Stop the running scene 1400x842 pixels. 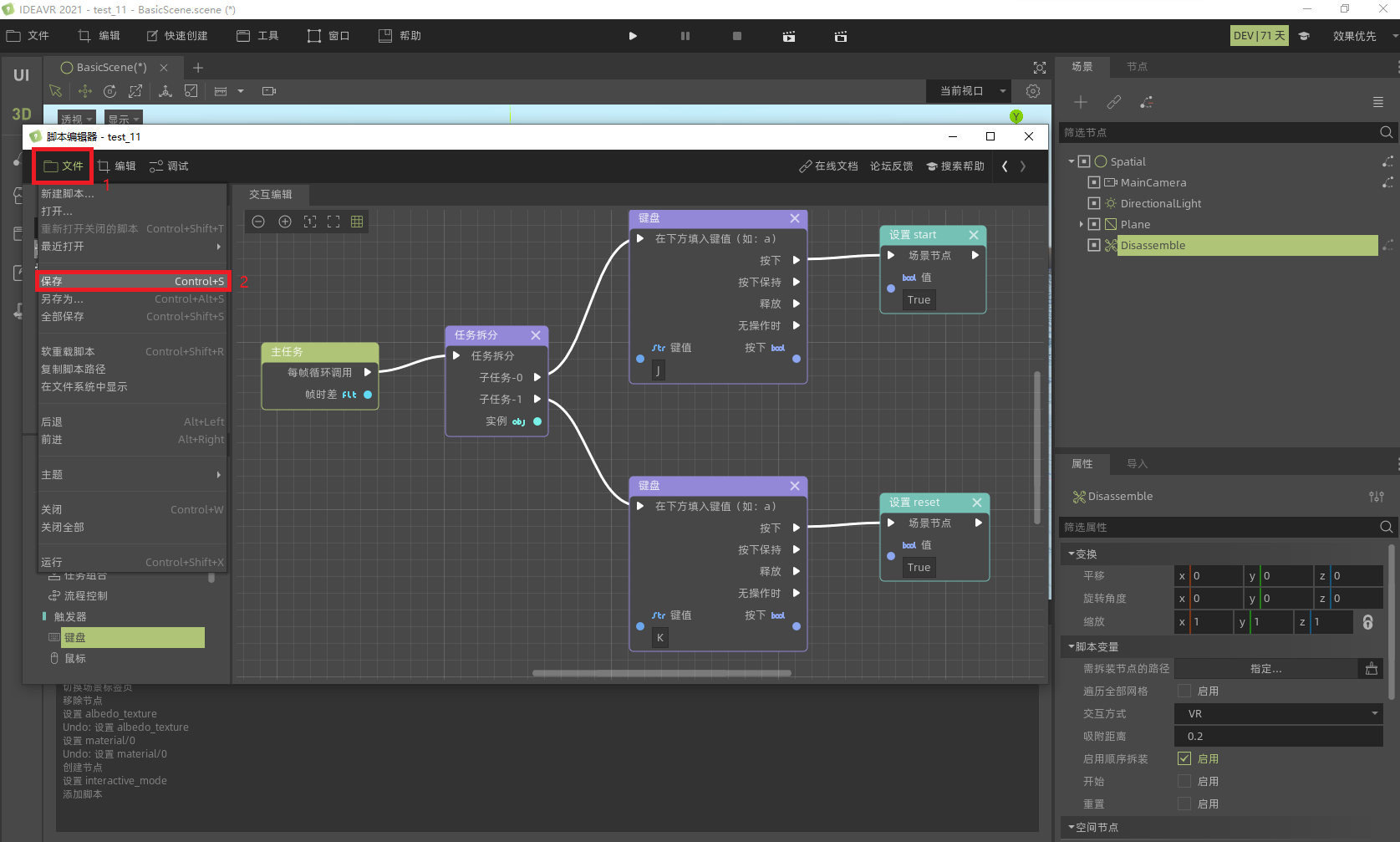click(737, 36)
